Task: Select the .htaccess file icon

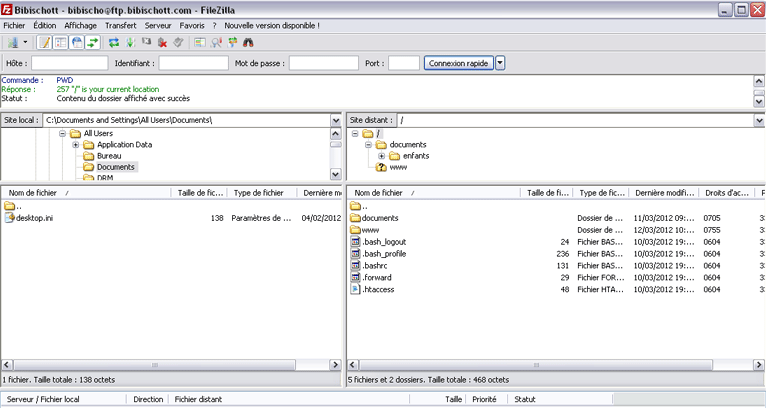Action: [355, 289]
